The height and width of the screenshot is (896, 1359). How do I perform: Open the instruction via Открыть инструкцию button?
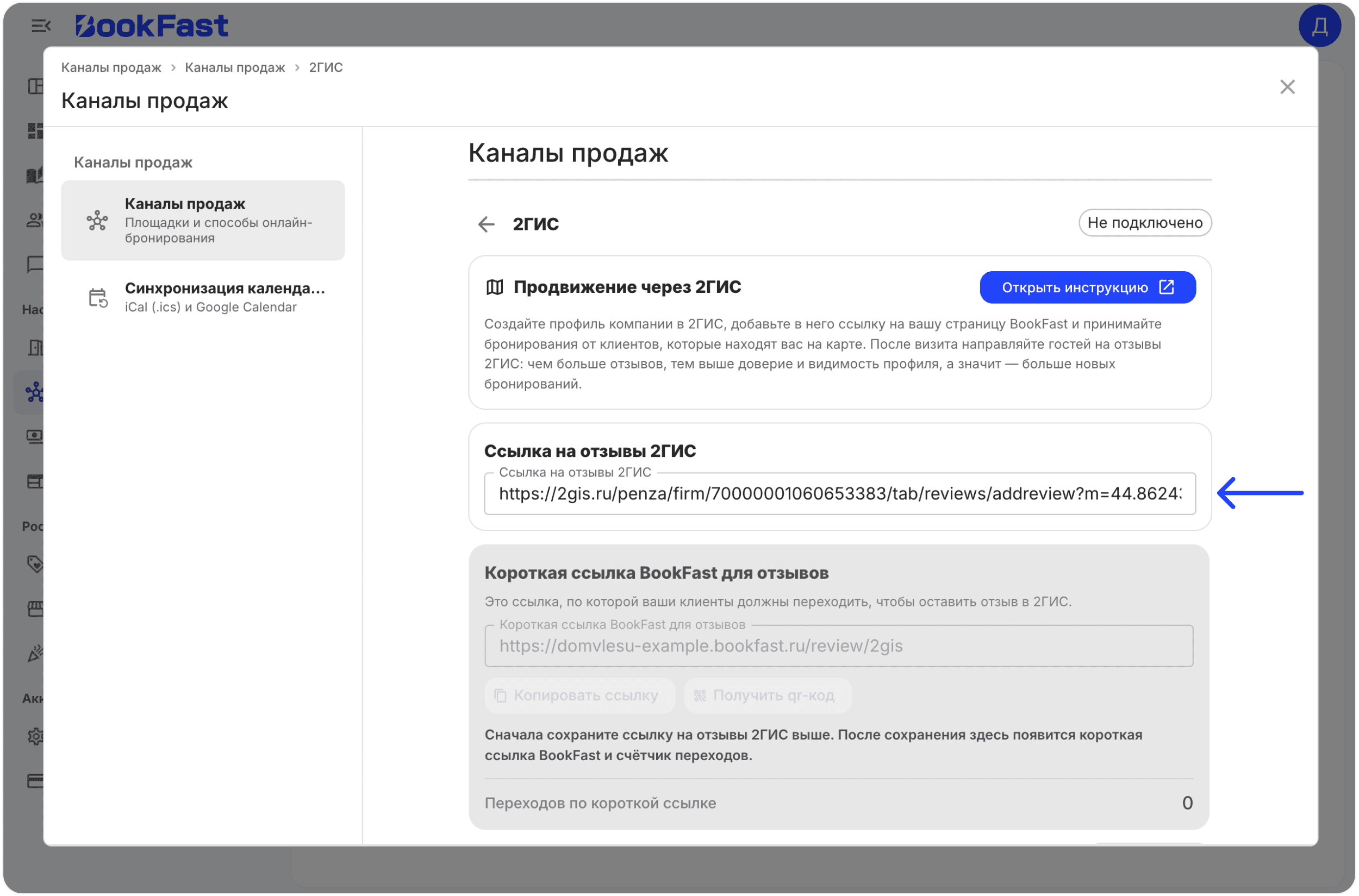coord(1087,287)
